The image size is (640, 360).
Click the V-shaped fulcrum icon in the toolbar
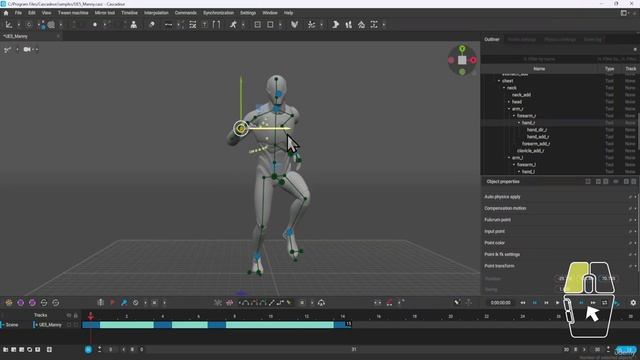pyautogui.click(x=294, y=25)
